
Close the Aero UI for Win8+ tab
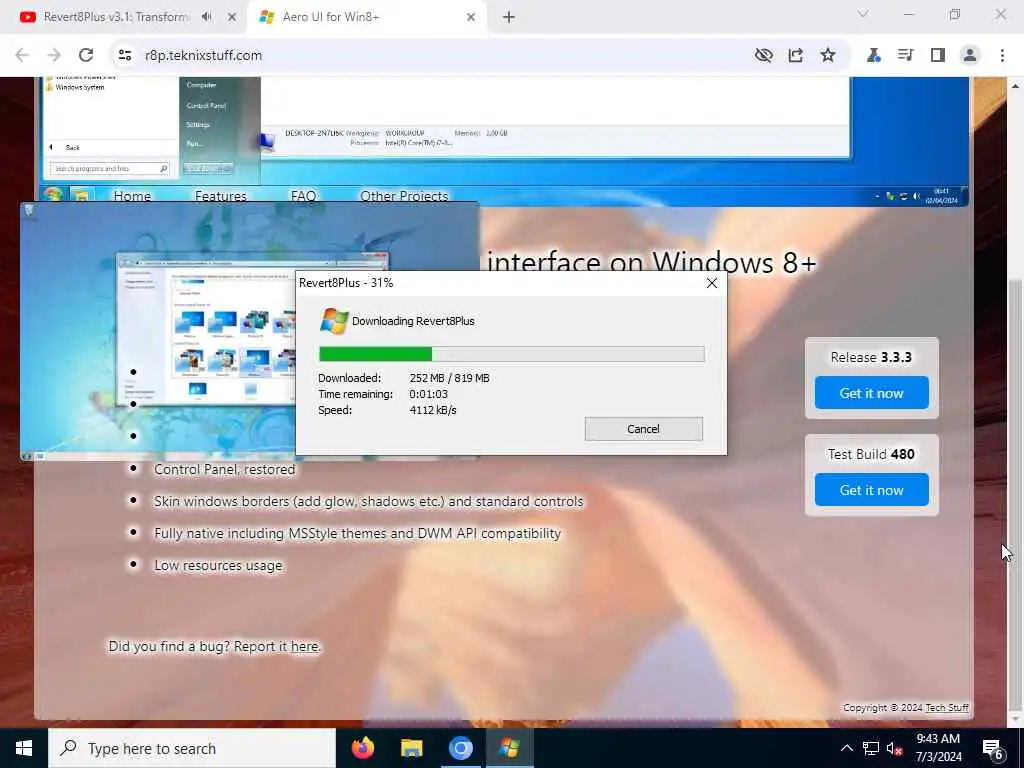[471, 18]
